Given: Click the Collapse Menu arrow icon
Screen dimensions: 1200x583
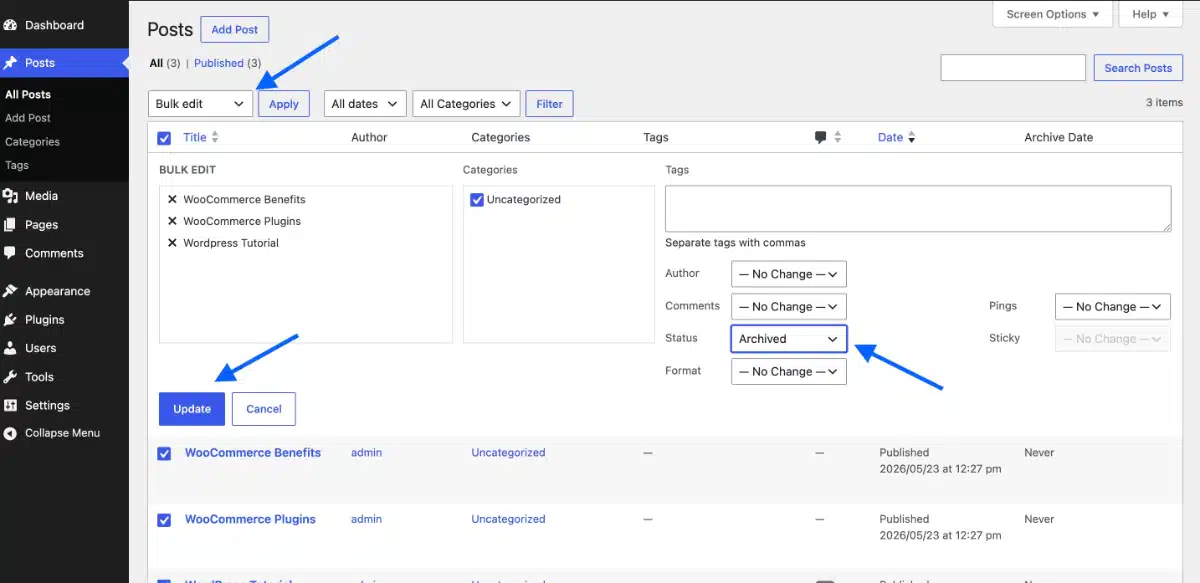Looking at the screenshot, I should [11, 433].
